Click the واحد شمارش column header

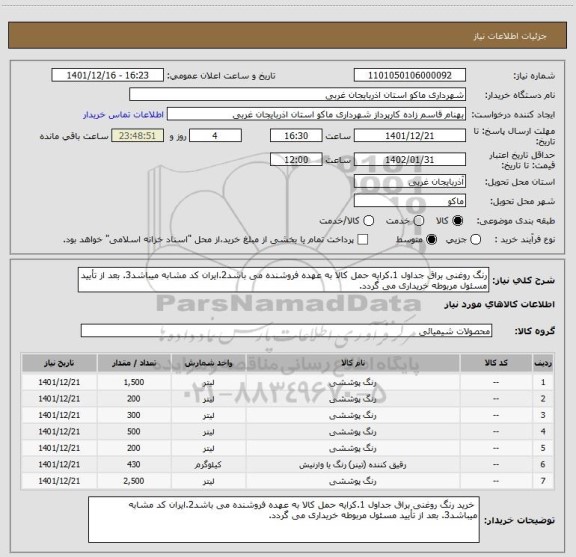(208, 363)
